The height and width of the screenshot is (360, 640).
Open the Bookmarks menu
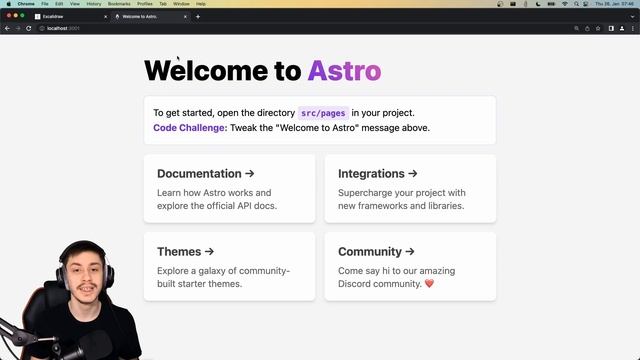pos(119,4)
